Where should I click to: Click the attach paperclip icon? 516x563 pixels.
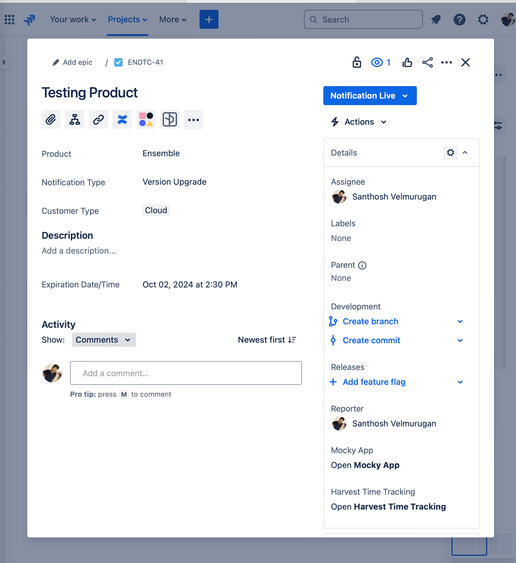click(51, 120)
